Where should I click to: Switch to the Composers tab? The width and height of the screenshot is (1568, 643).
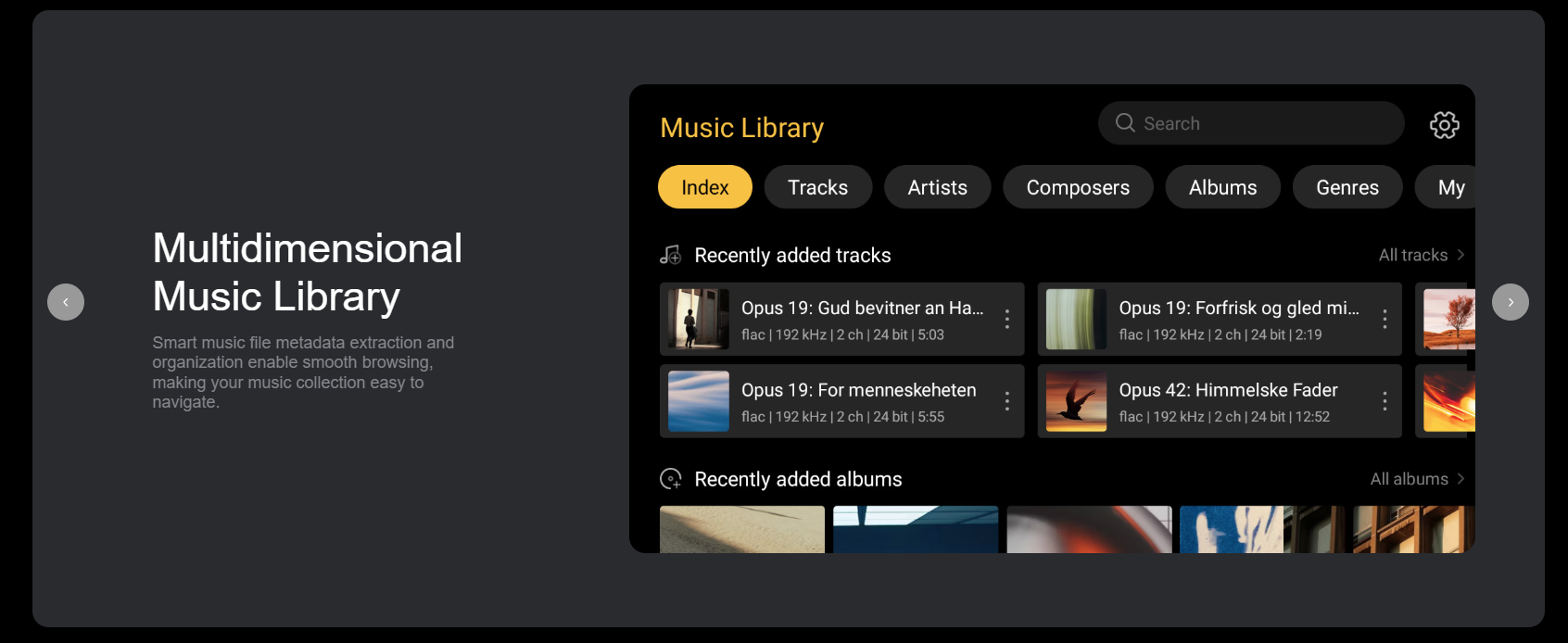(1078, 187)
